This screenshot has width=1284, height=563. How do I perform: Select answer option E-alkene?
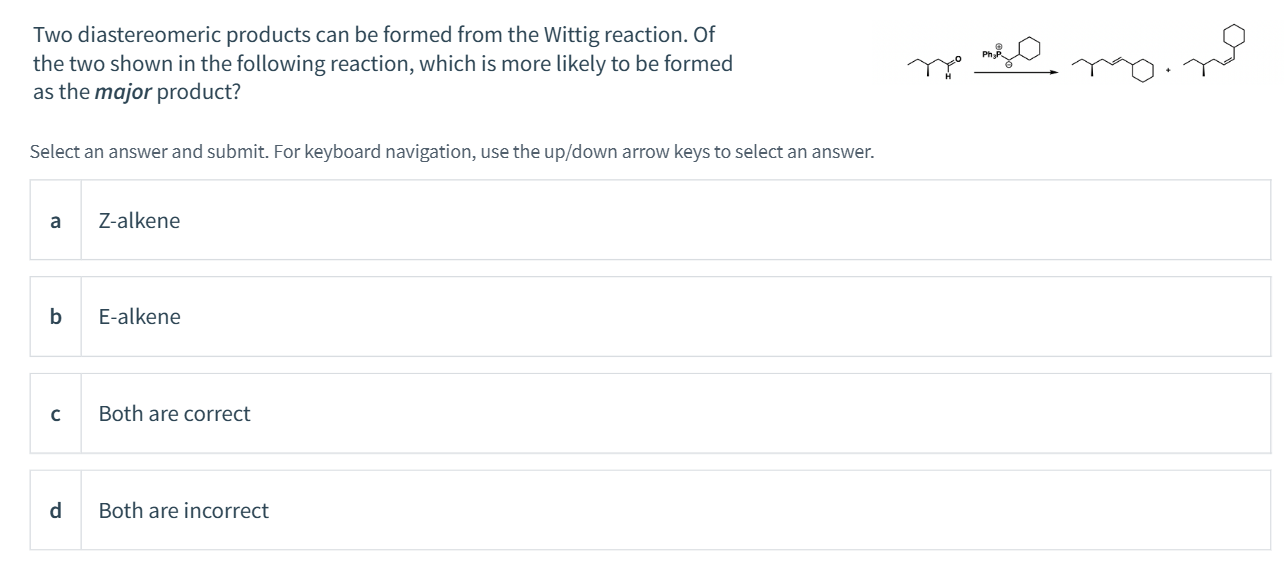click(650, 317)
